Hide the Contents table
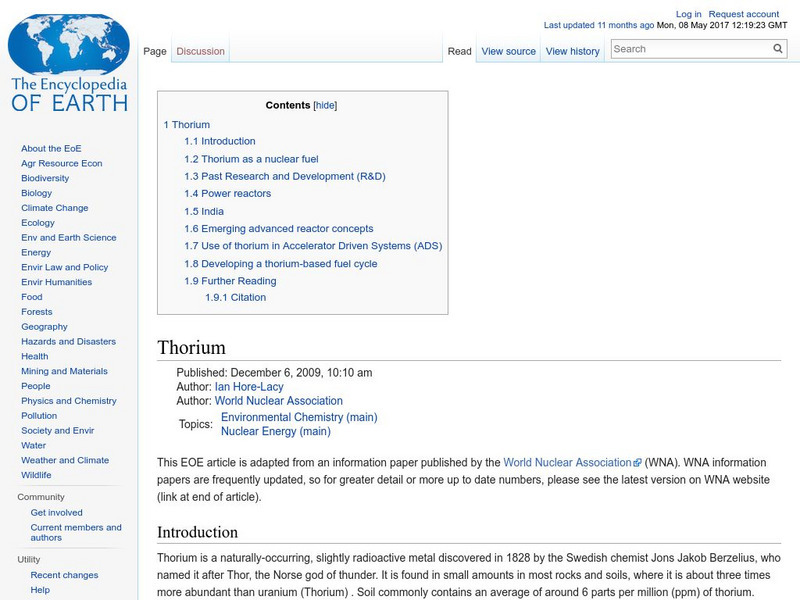This screenshot has width=800, height=600. [325, 105]
